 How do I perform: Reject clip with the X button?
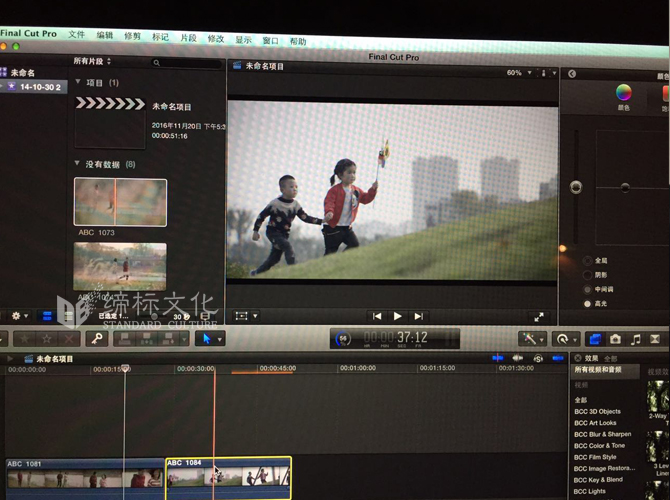tap(68, 339)
